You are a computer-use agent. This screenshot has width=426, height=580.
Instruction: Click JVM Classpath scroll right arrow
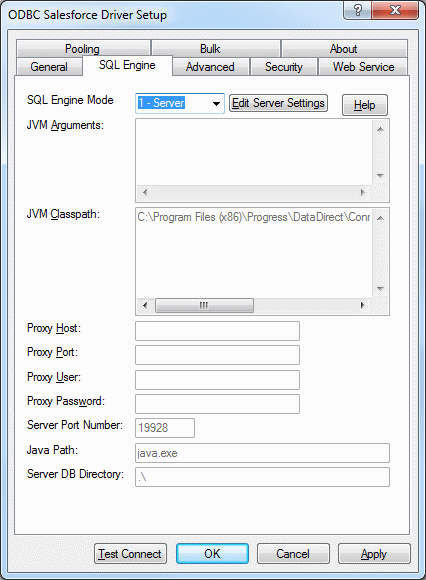point(363,306)
